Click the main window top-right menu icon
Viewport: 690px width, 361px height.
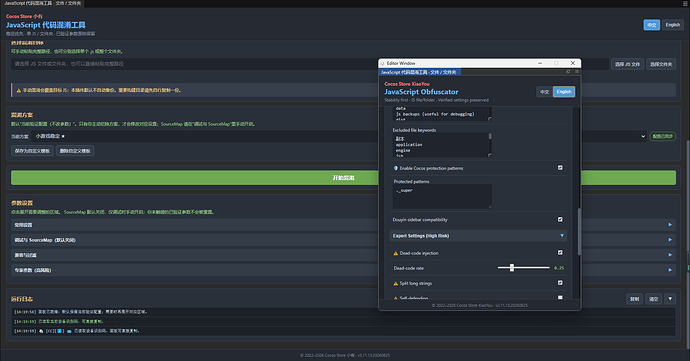(x=685, y=3)
